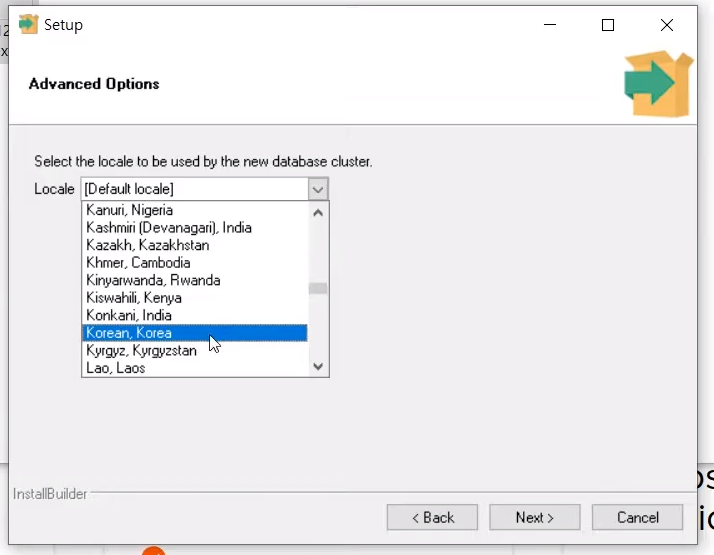Select the highlighted Korean, Korea entry
714x555 pixels.
click(x=194, y=333)
